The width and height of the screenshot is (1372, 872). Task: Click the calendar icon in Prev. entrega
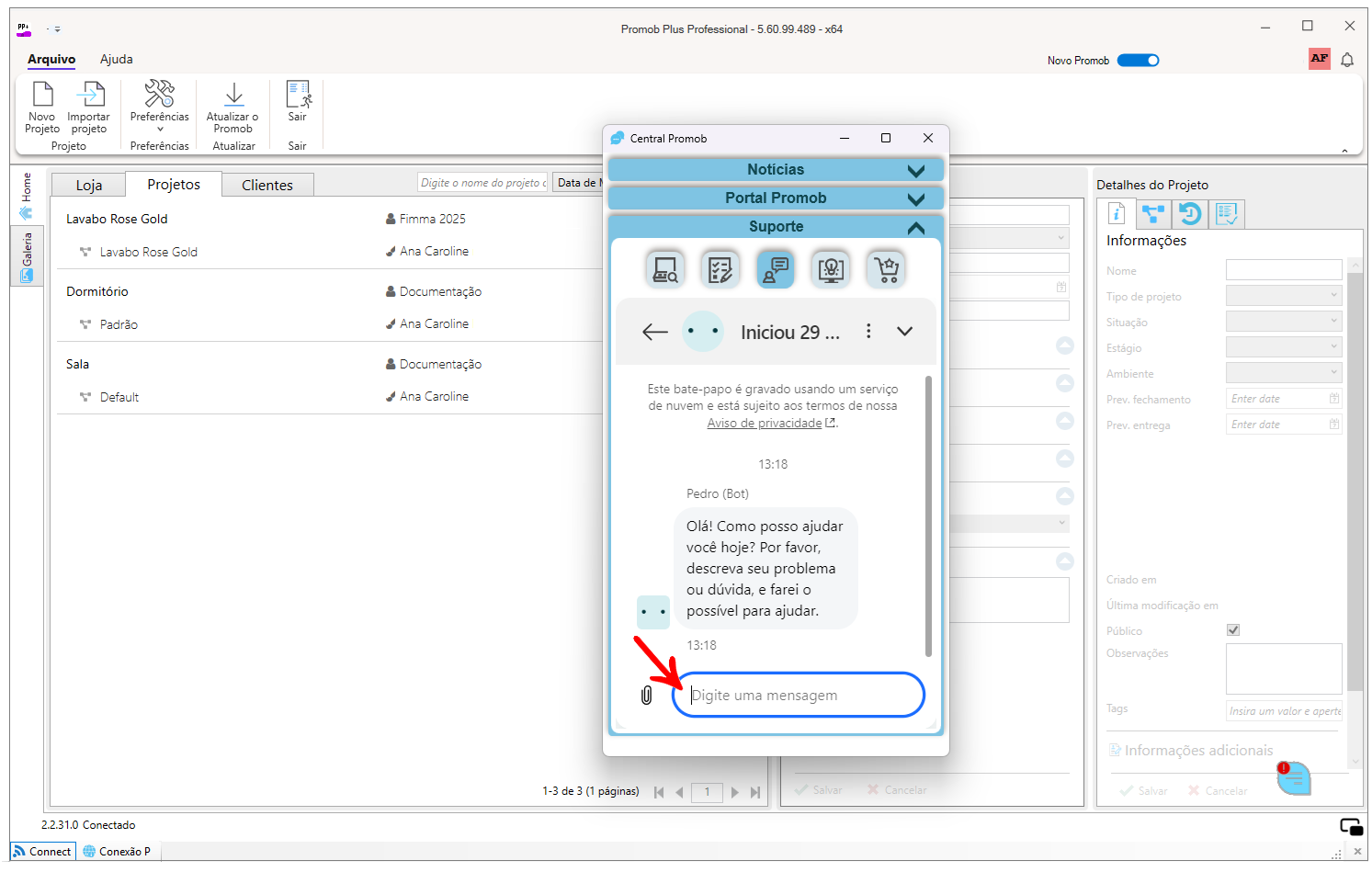coord(1334,425)
